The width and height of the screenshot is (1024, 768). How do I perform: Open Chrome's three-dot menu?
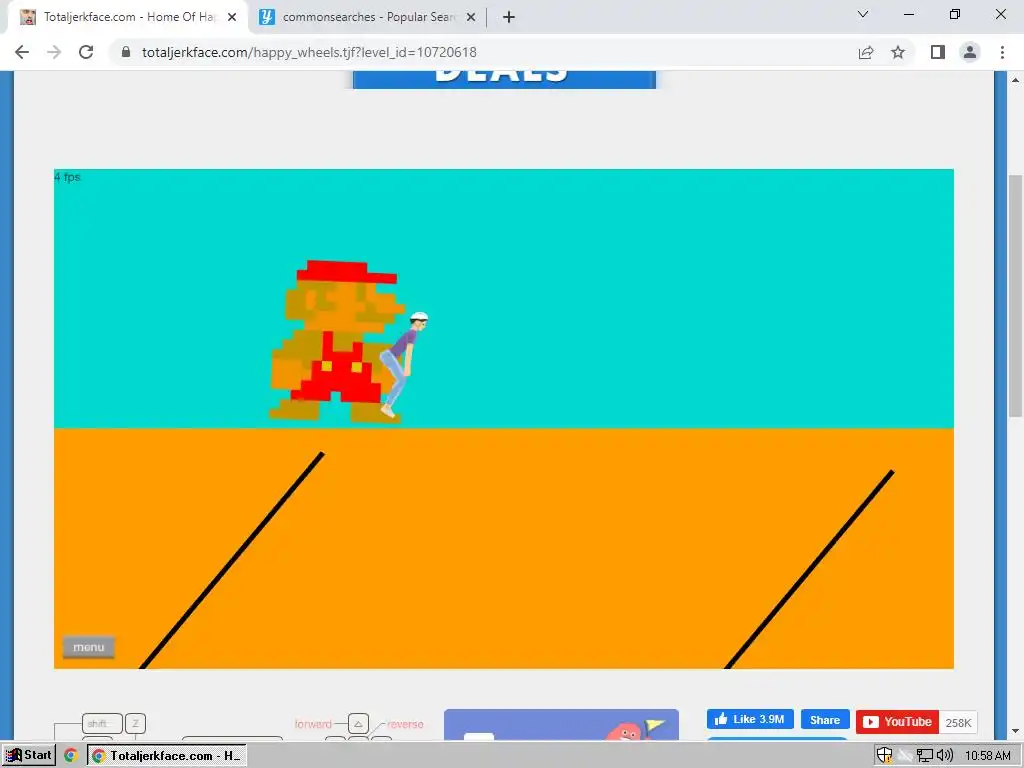tap(1002, 52)
